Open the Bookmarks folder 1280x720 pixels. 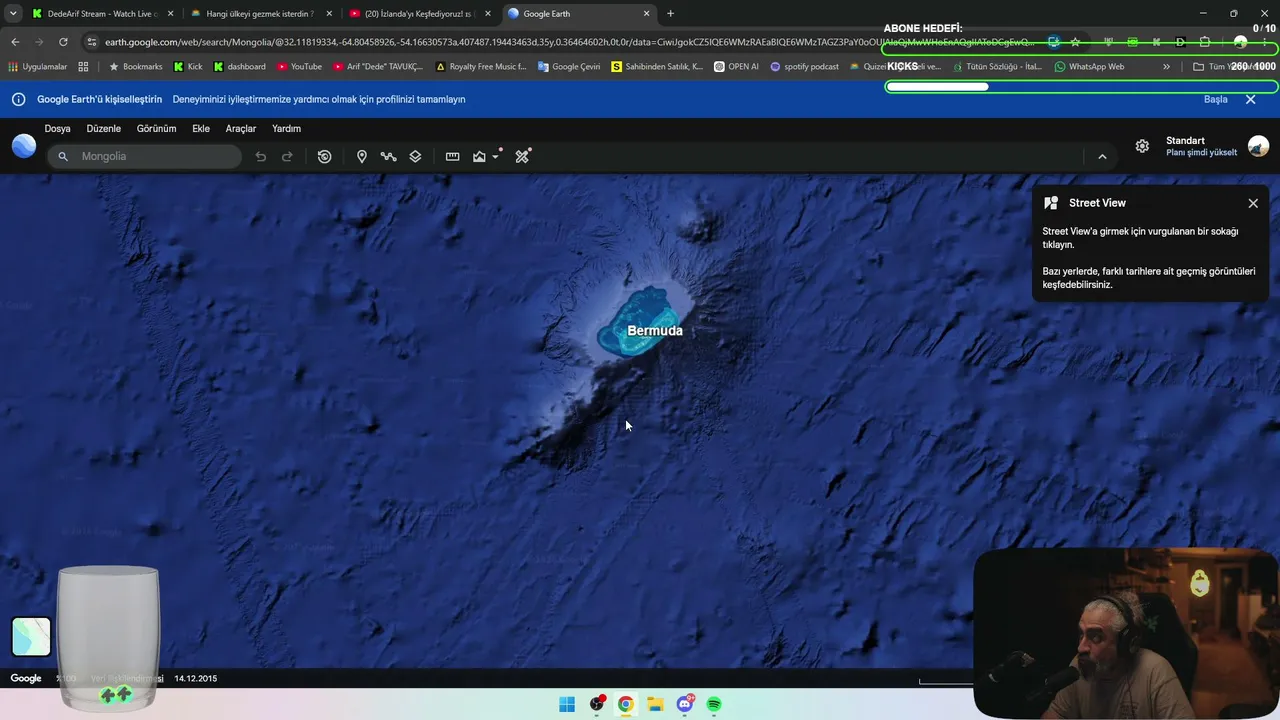(135, 66)
